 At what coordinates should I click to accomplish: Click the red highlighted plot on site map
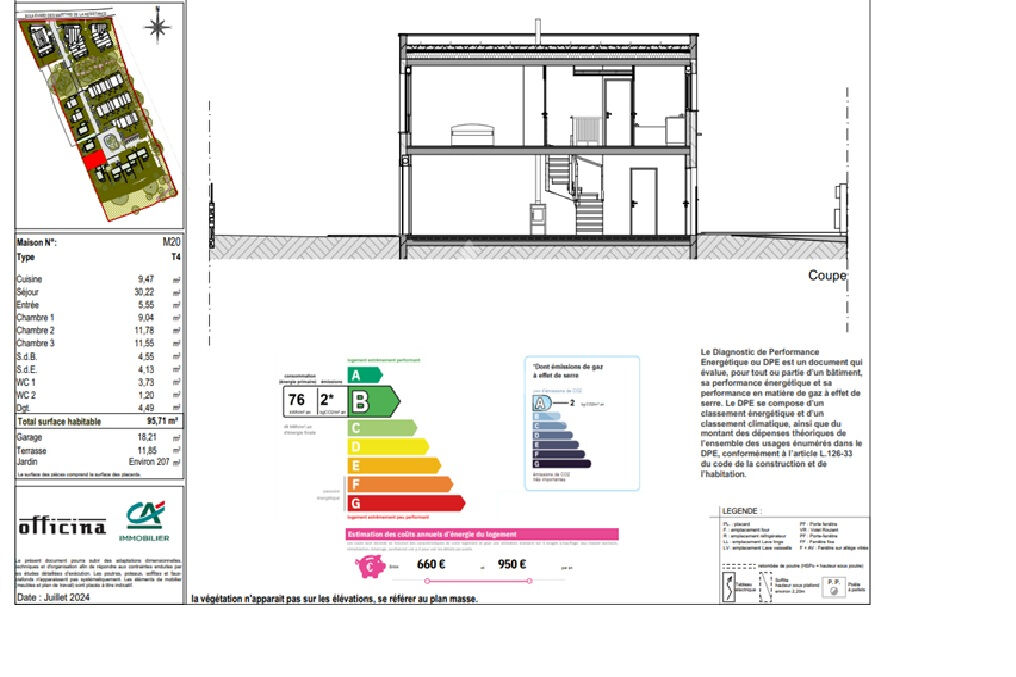93,158
